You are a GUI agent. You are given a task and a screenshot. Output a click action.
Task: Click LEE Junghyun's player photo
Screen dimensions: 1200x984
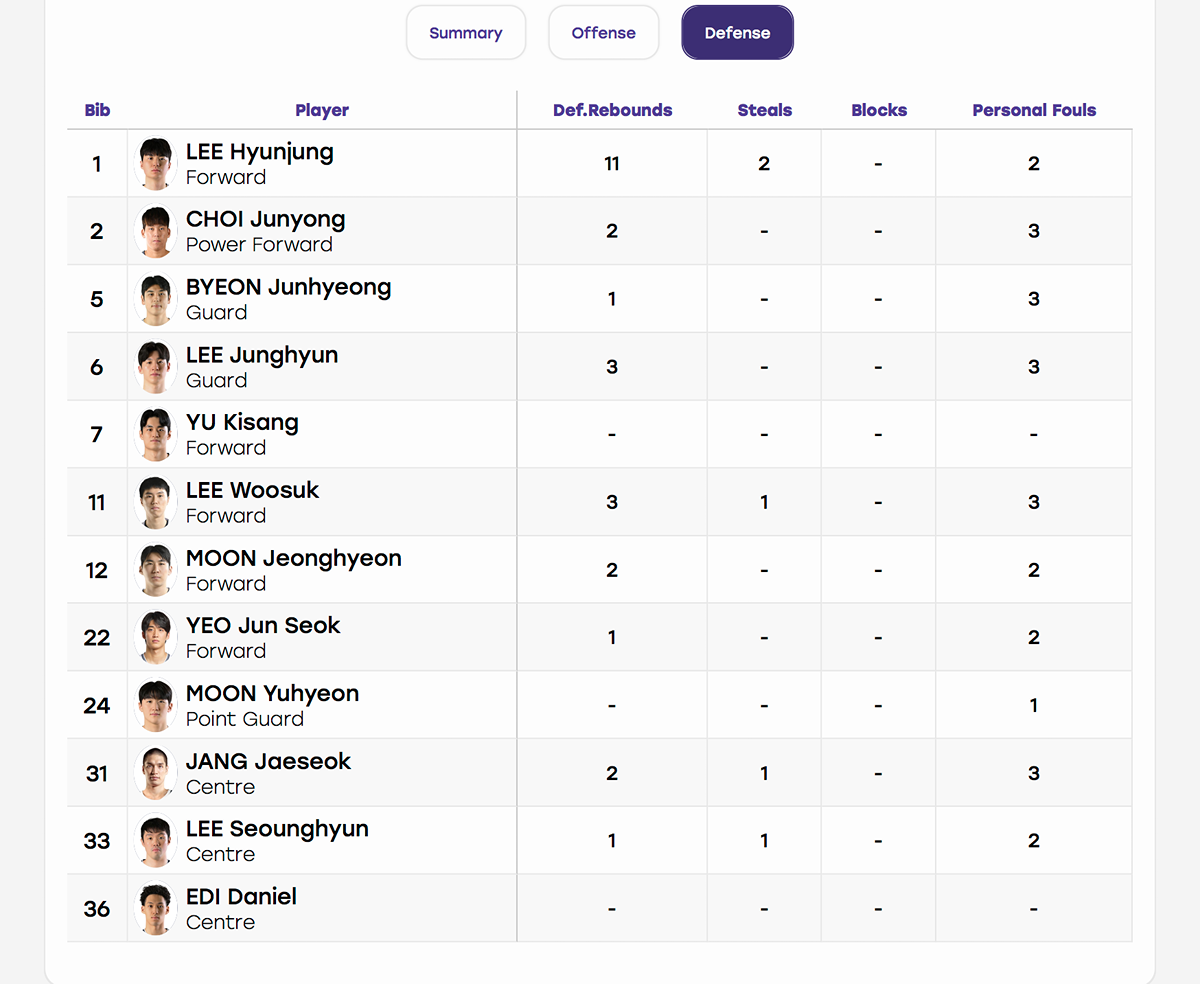pos(156,367)
